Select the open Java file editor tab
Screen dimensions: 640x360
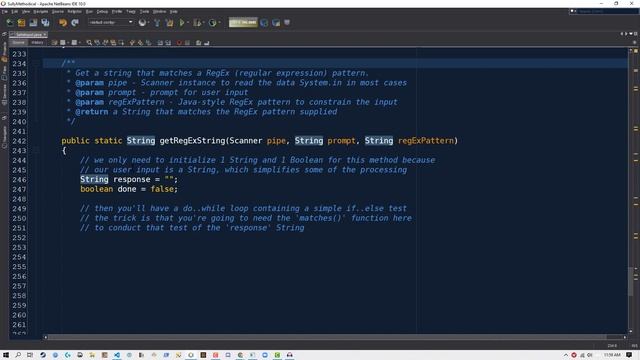(x=28, y=34)
